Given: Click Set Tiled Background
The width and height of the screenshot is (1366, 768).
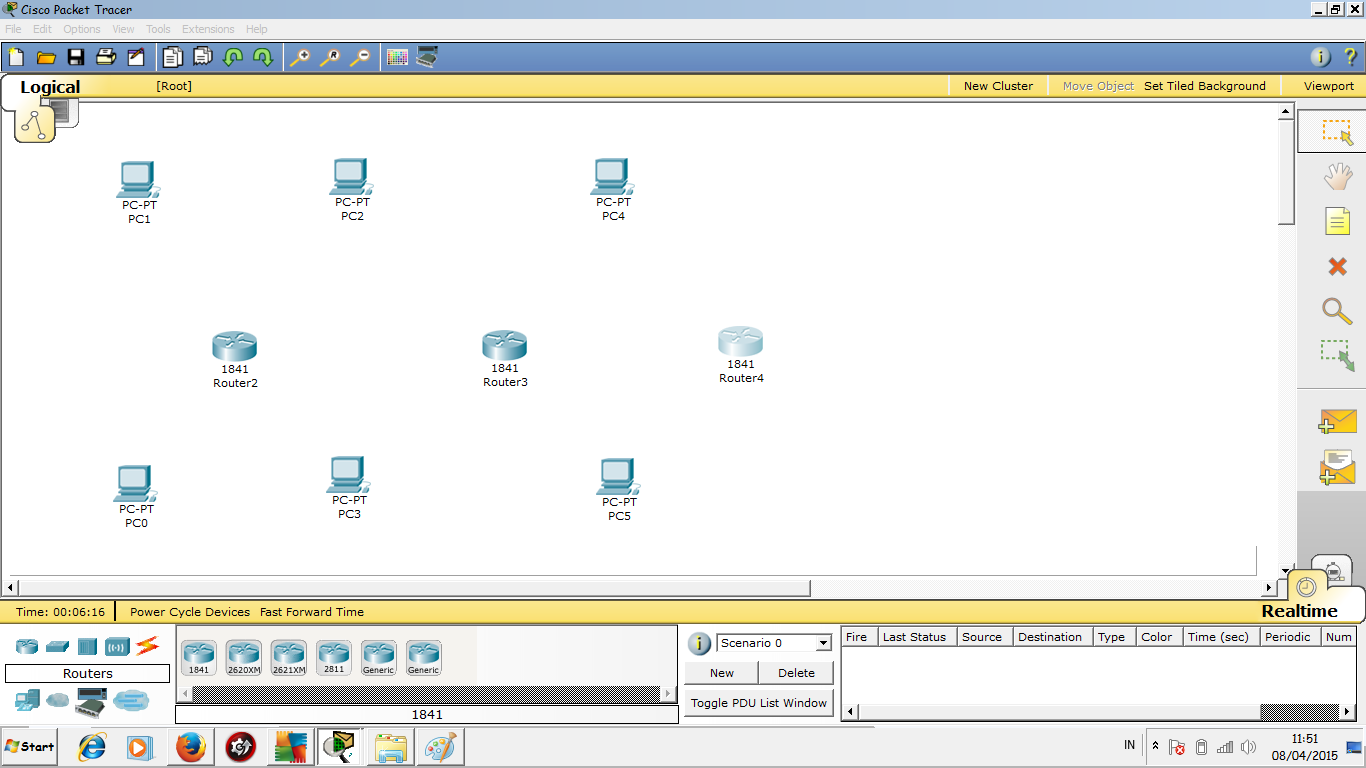Looking at the screenshot, I should (1204, 86).
